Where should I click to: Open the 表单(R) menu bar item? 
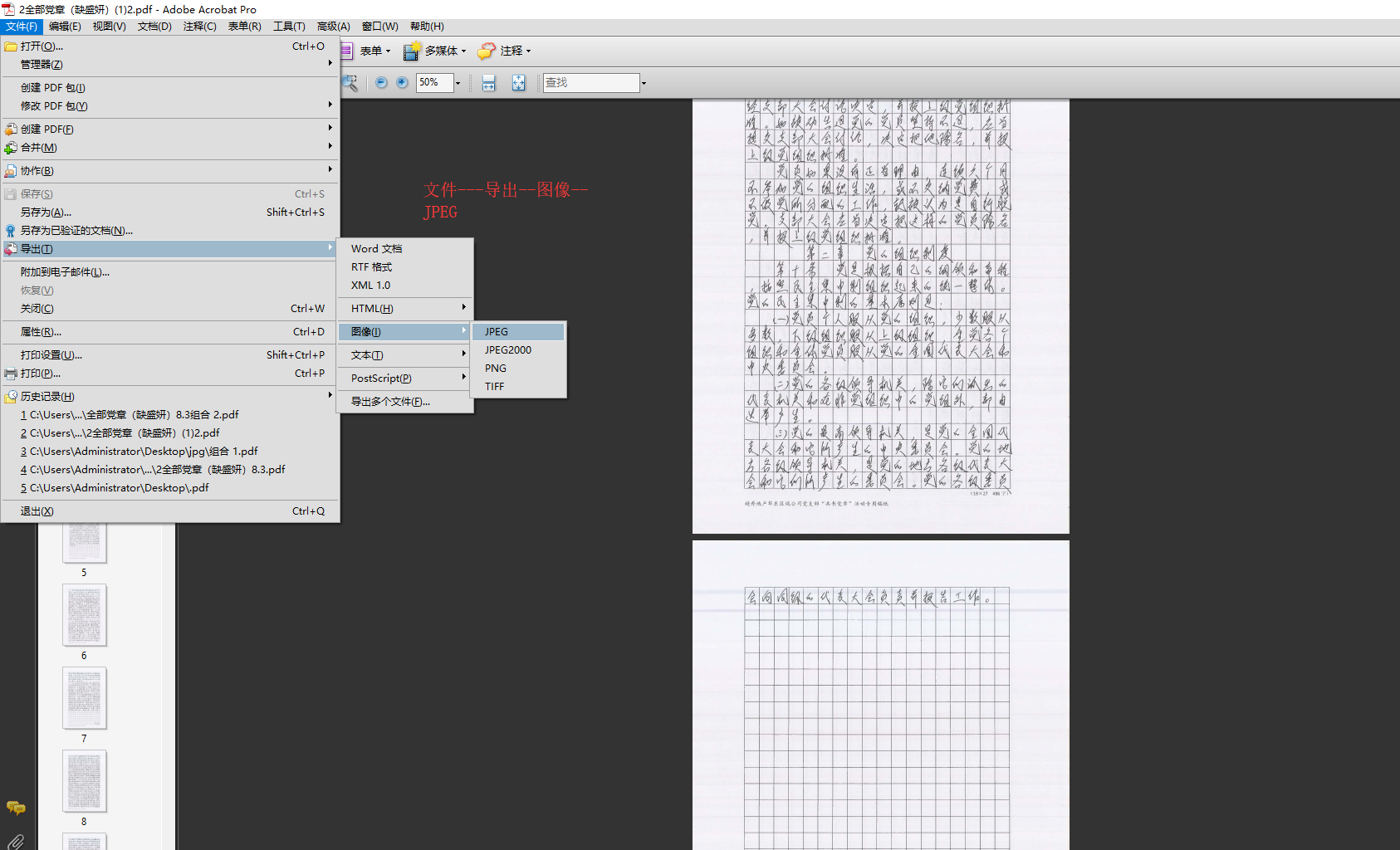tap(244, 27)
